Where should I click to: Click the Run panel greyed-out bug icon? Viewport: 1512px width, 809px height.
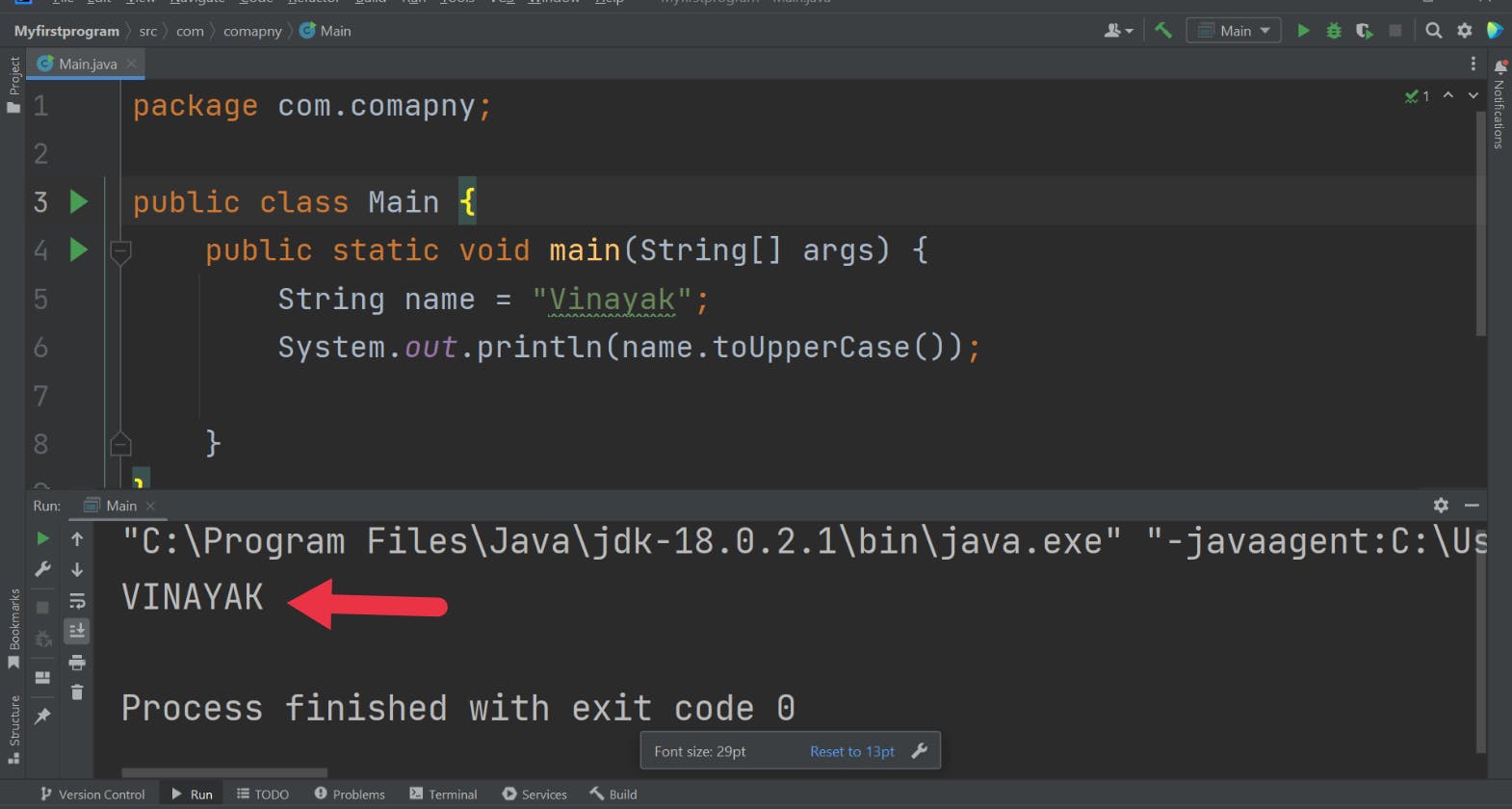coord(42,639)
